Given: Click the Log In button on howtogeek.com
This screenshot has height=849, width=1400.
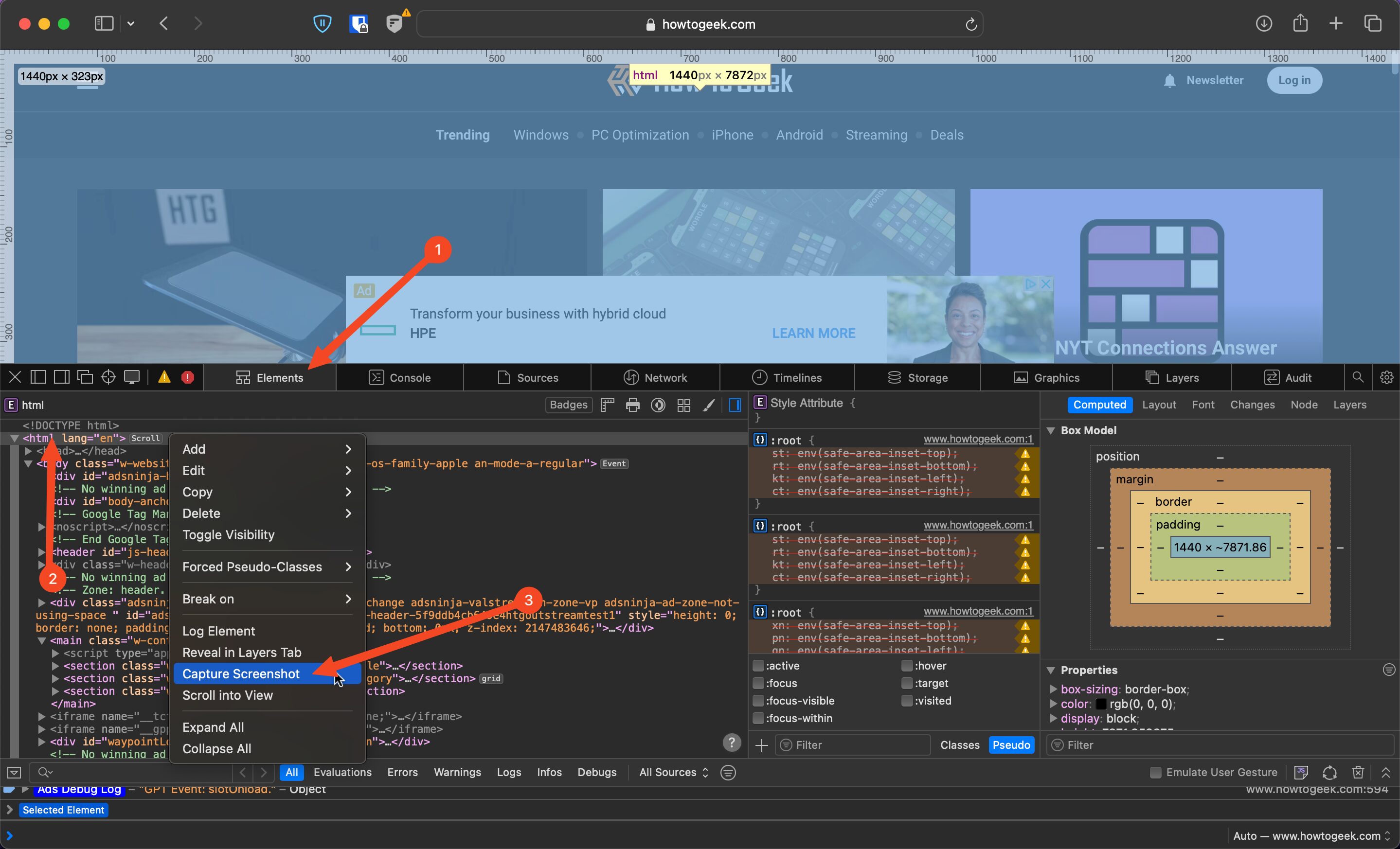Looking at the screenshot, I should point(1294,80).
